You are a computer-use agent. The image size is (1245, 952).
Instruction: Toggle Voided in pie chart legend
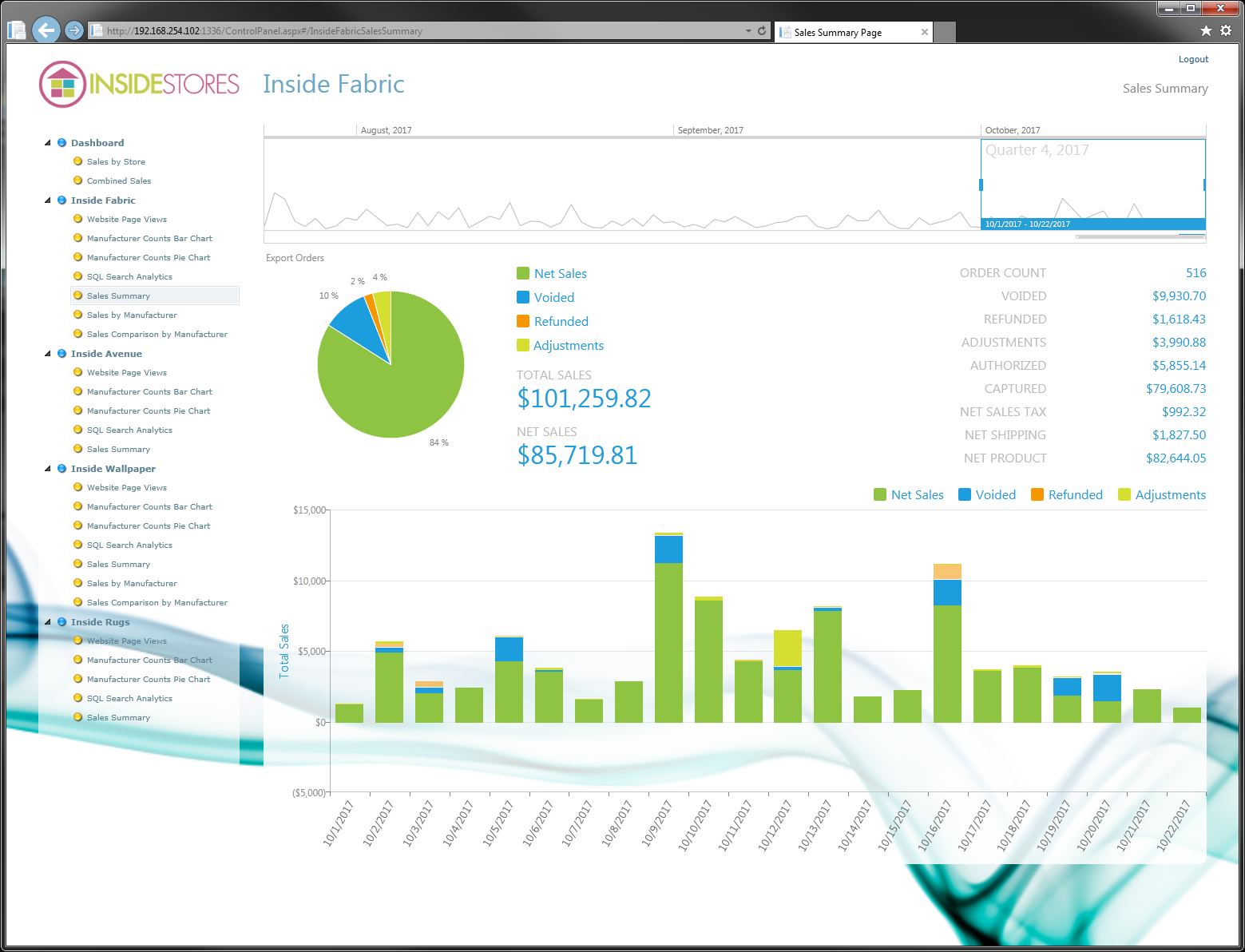tap(545, 297)
